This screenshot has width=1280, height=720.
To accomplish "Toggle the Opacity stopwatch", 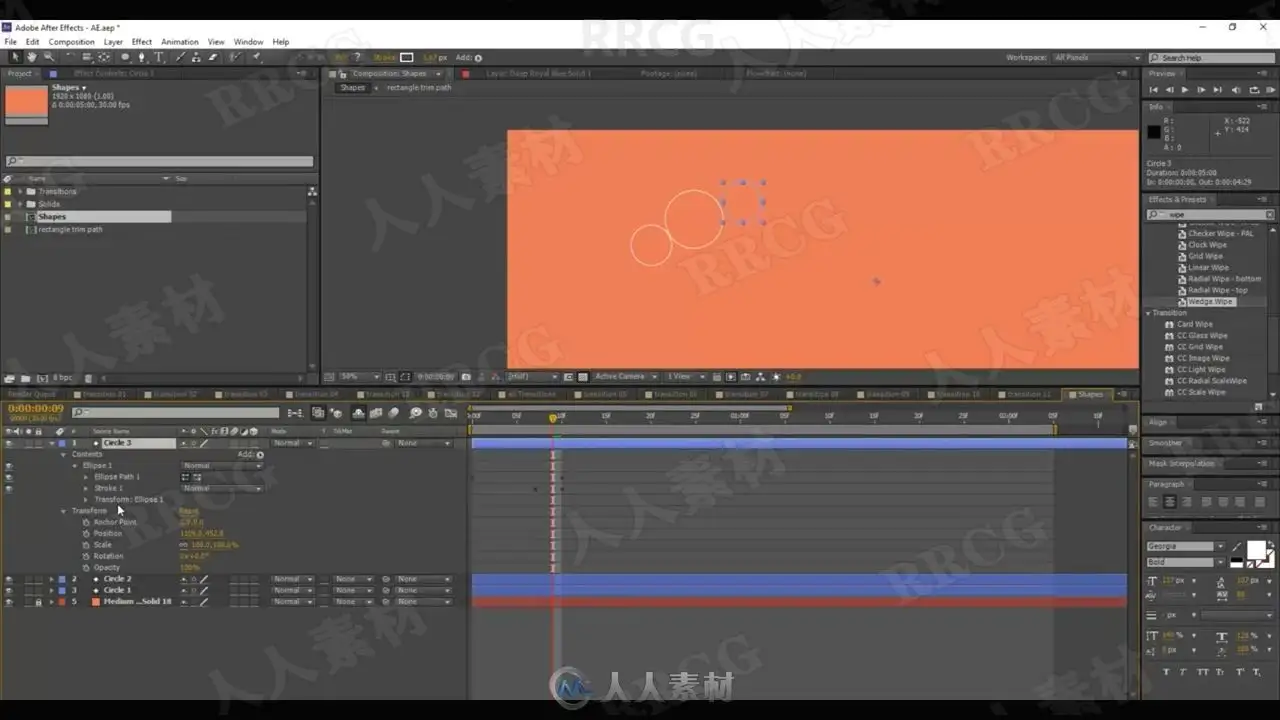I will click(x=87, y=568).
